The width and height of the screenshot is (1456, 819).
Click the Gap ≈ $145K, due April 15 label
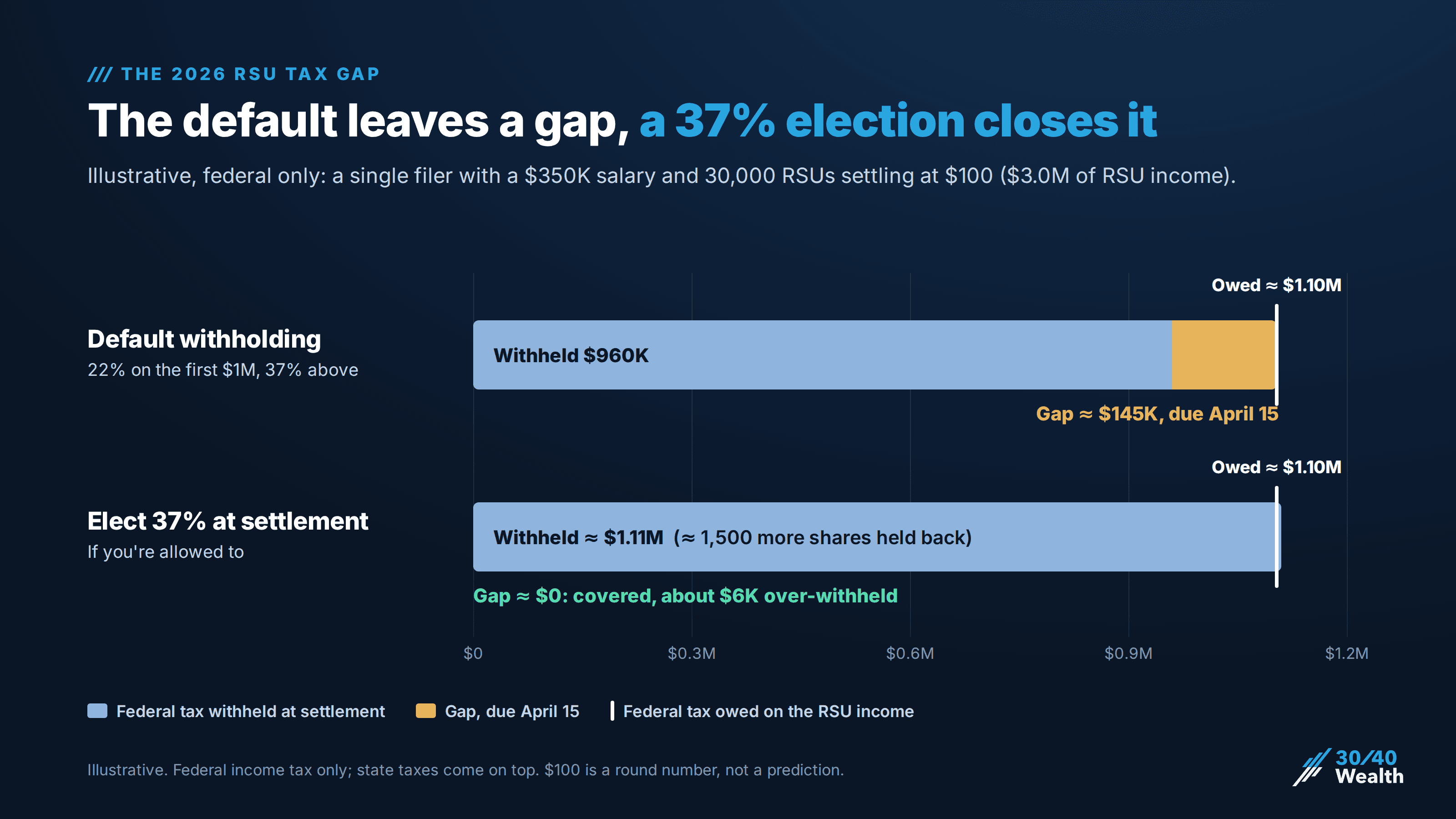(1157, 414)
